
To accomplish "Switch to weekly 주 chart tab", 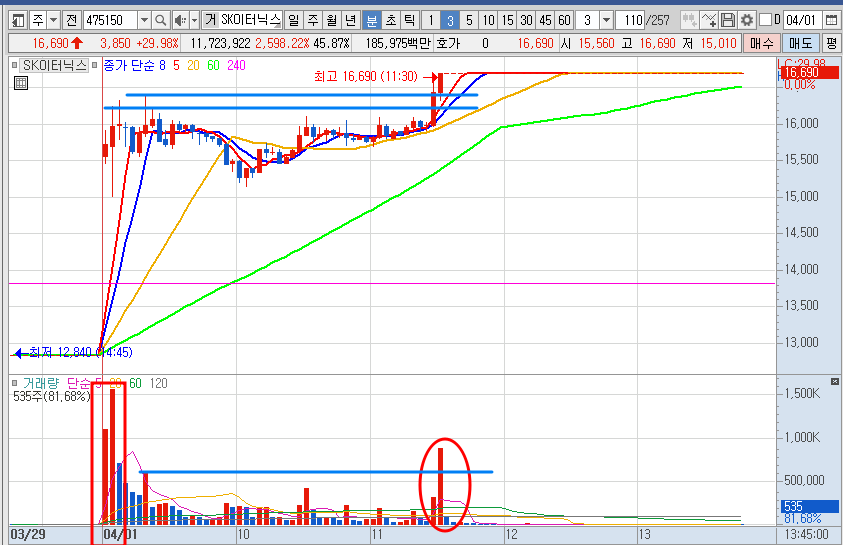I will click(313, 20).
